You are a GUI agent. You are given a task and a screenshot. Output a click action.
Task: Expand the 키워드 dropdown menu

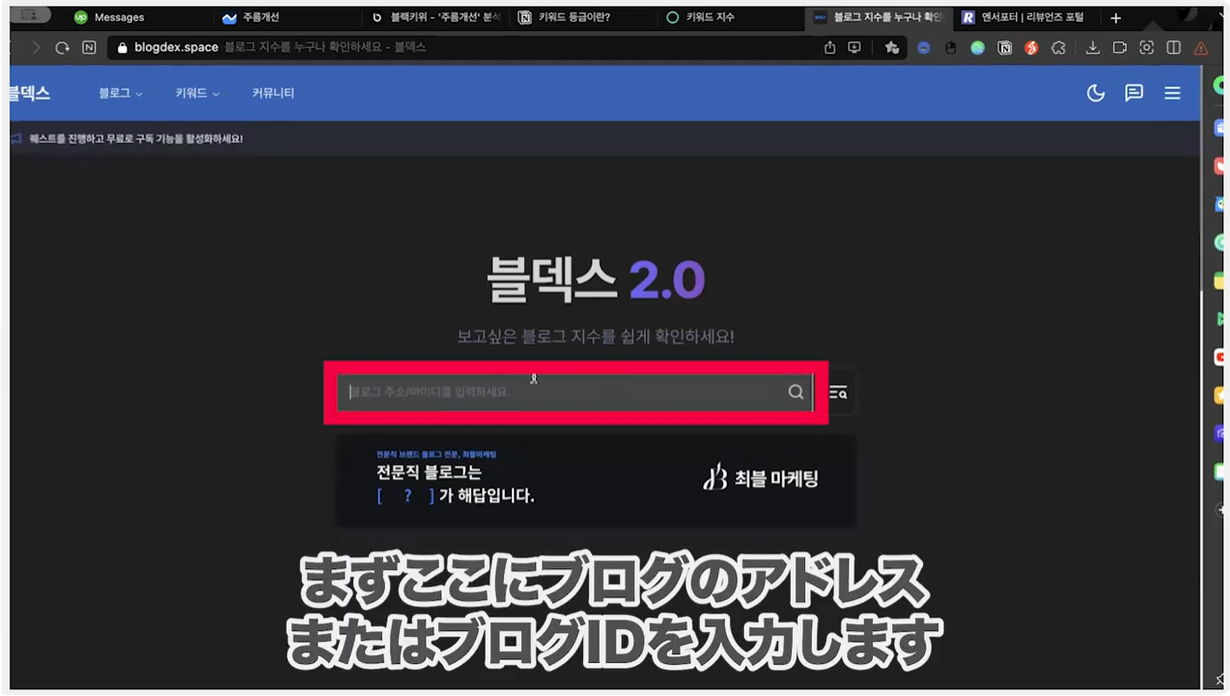(197, 93)
